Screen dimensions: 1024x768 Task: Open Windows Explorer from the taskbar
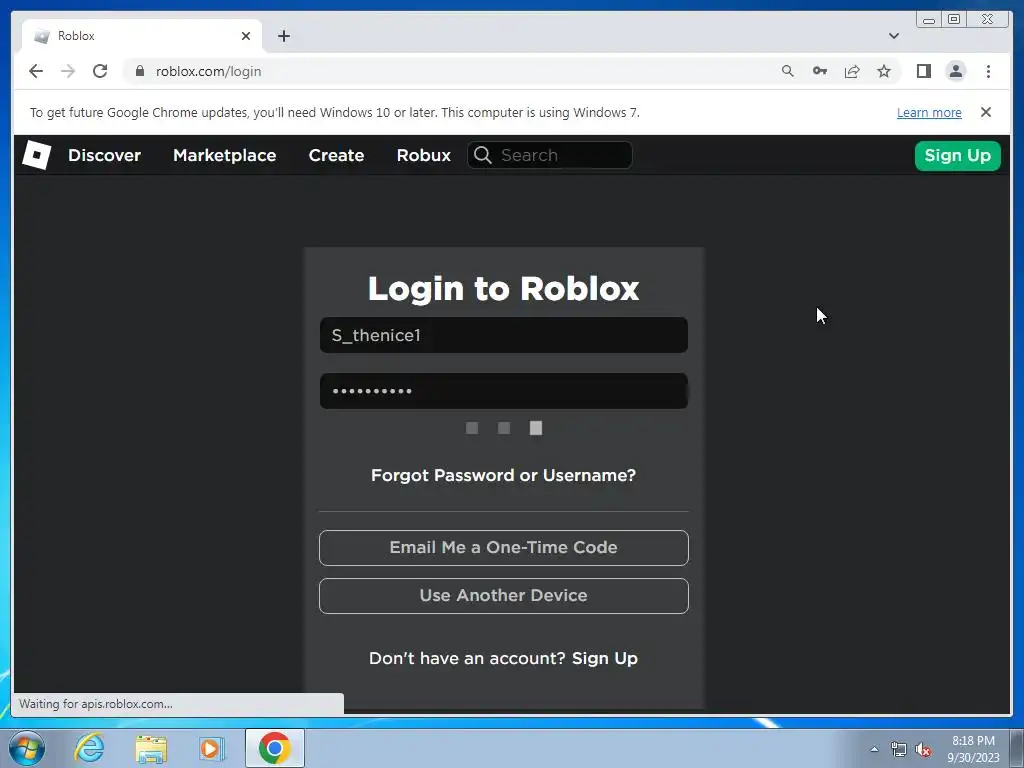[151, 748]
